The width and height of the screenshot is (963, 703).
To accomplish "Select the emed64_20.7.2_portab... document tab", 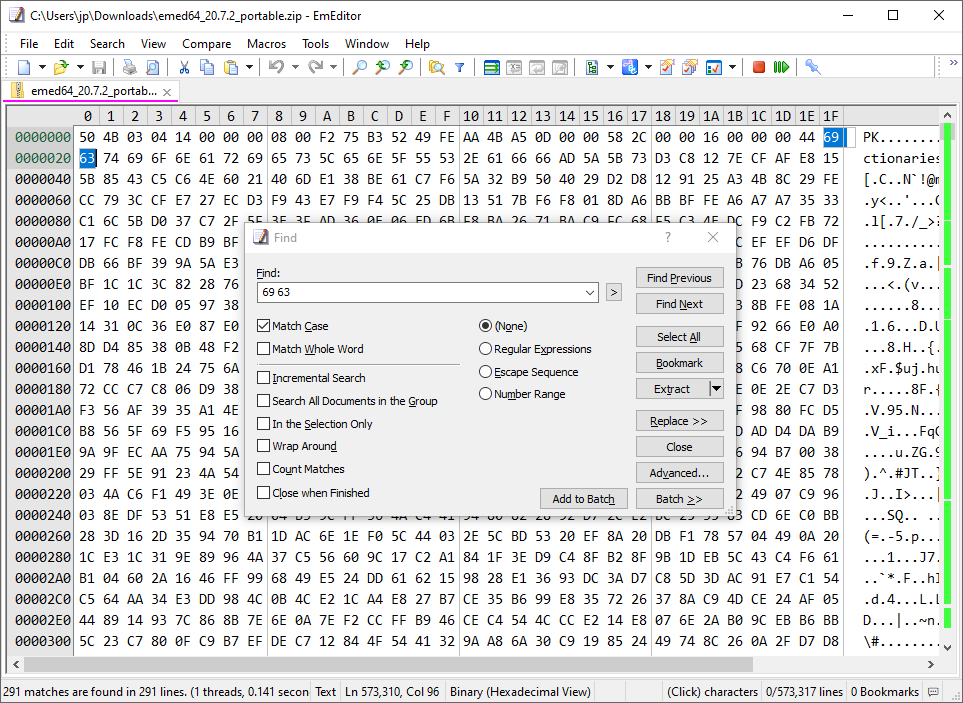I will [x=91, y=91].
